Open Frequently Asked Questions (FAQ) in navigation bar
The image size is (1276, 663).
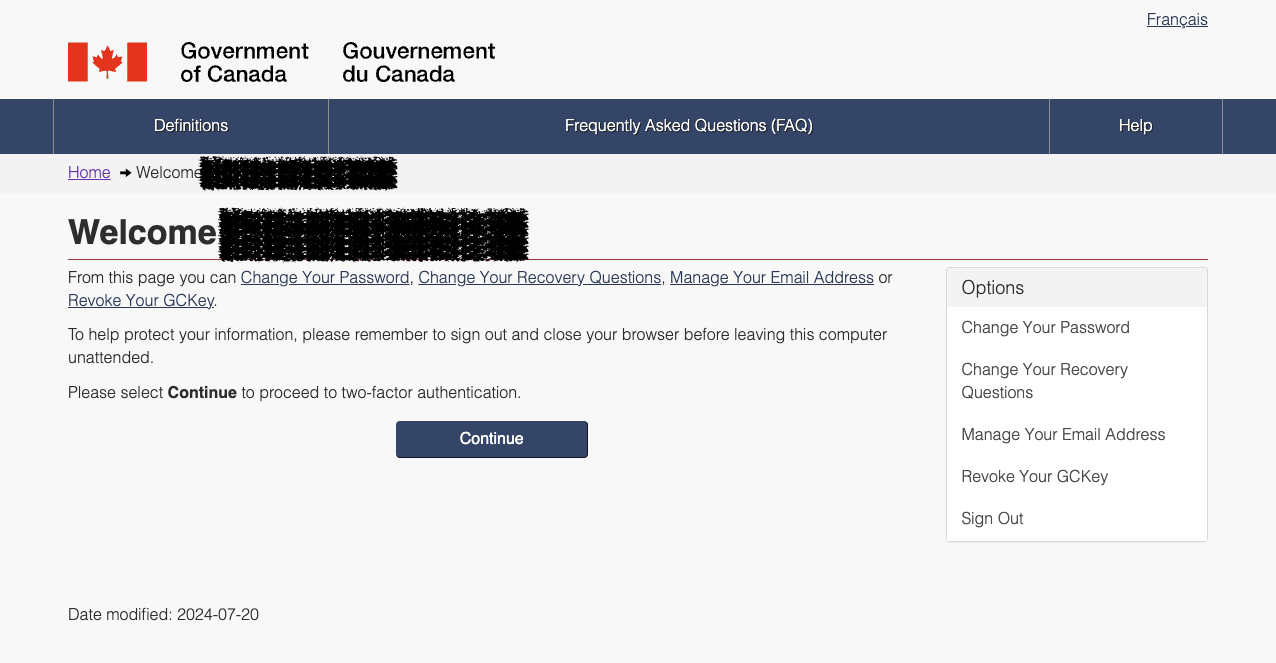(688, 126)
